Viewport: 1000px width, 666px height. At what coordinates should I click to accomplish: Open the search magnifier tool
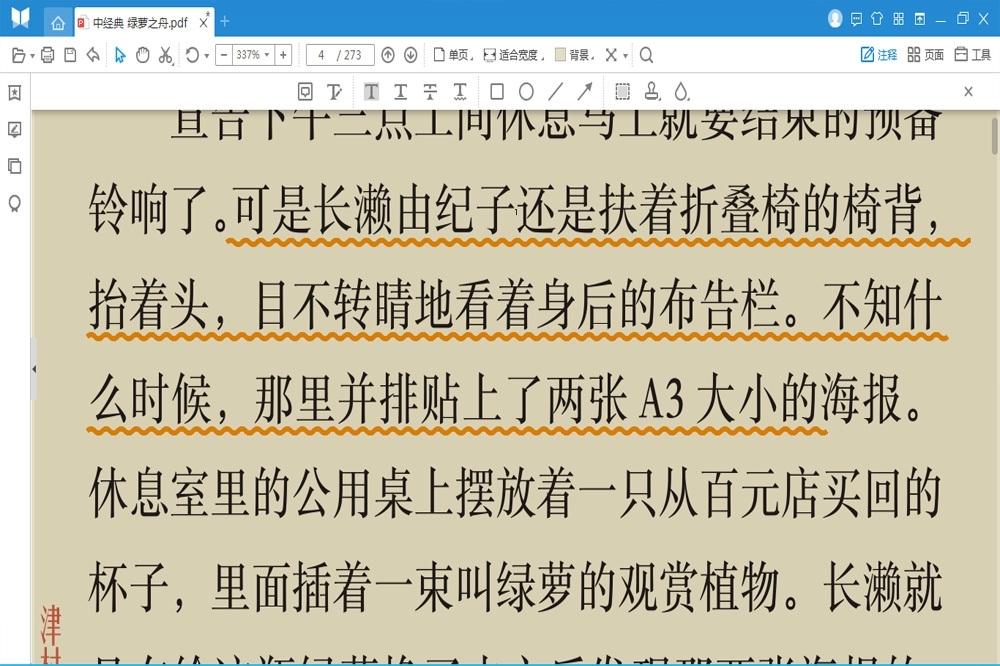[x=646, y=55]
